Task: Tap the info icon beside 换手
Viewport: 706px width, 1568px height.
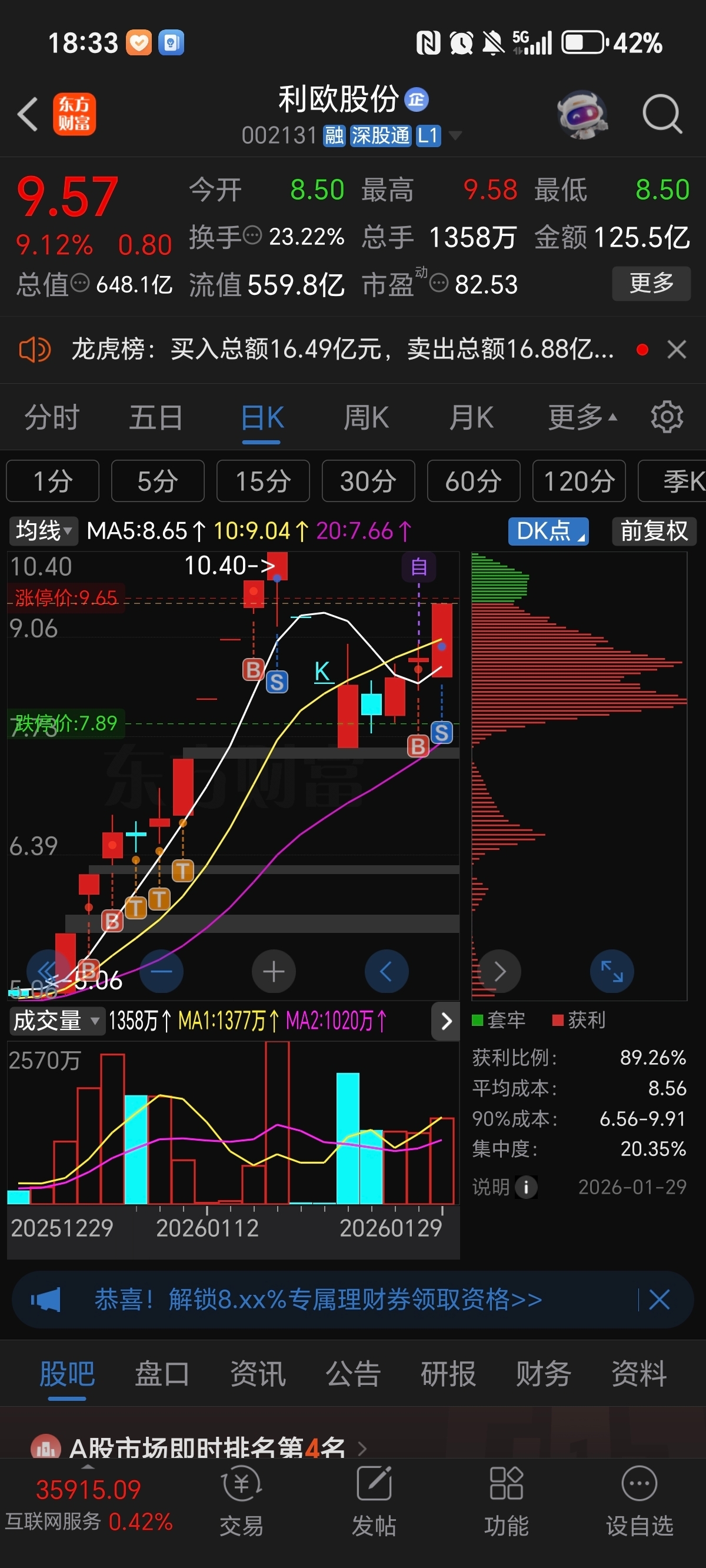Action: pyautogui.click(x=252, y=234)
